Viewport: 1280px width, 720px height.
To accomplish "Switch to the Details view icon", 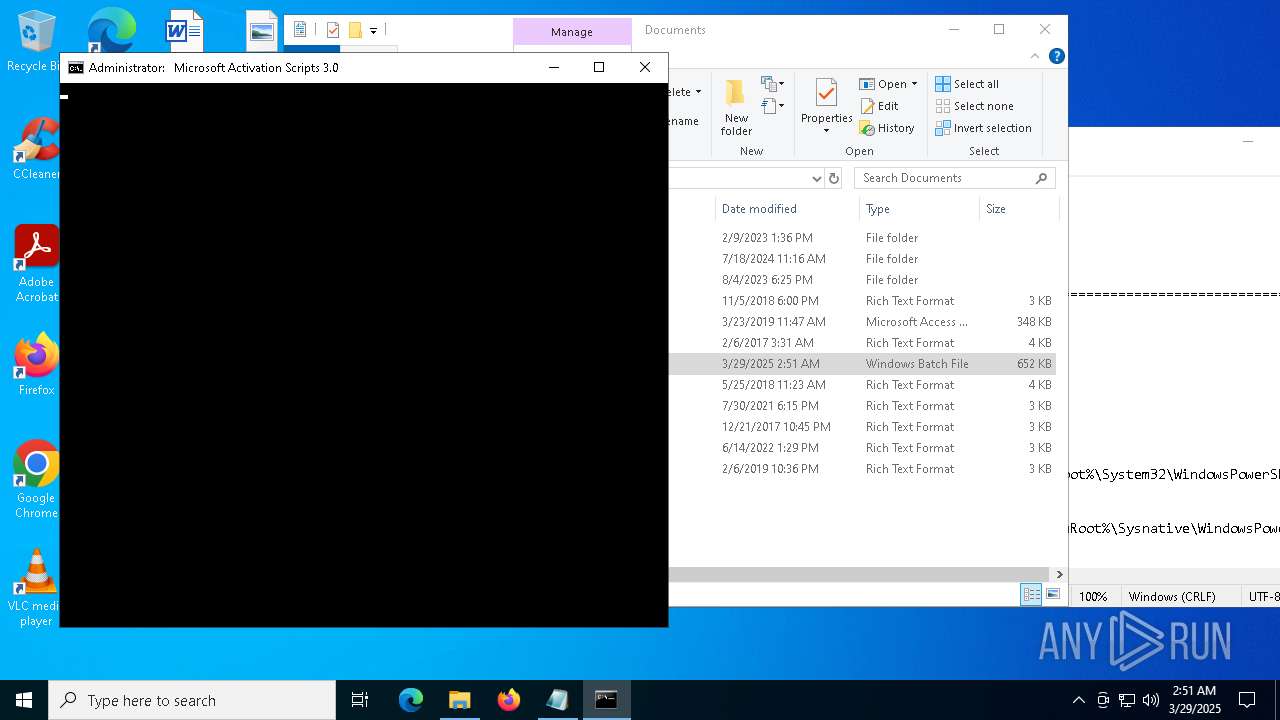I will (1031, 595).
